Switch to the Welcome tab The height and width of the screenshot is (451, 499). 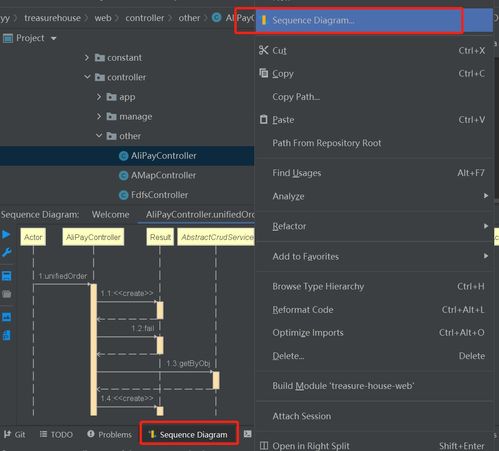point(110,214)
